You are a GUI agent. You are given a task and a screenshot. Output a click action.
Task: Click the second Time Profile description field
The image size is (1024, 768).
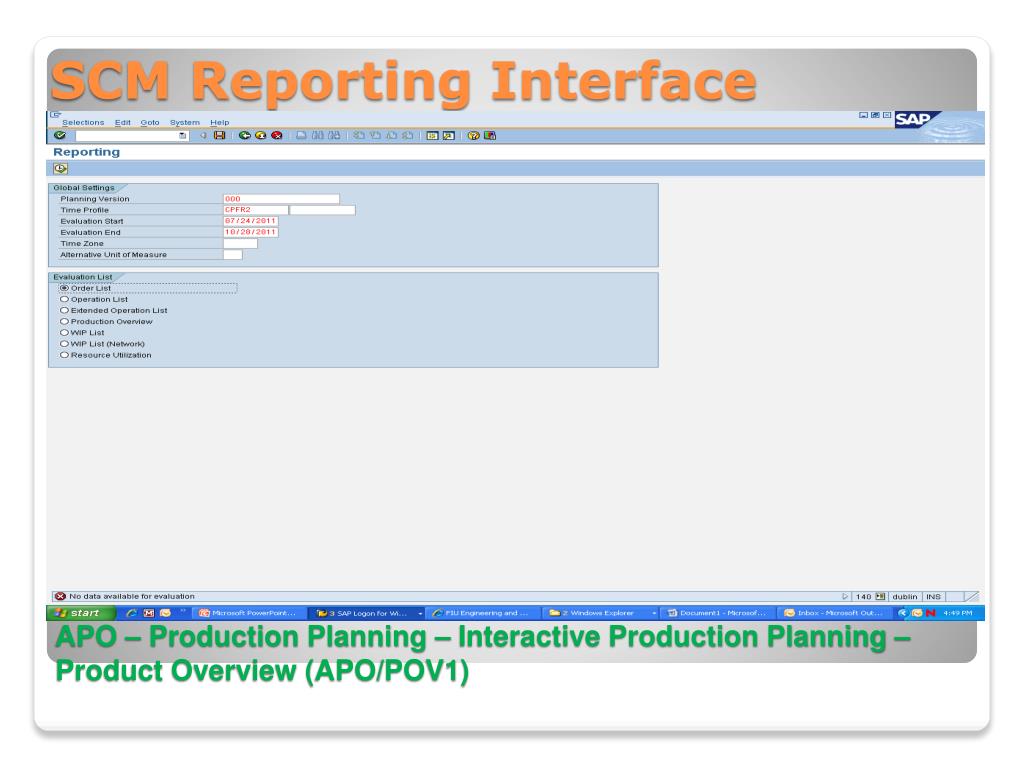click(x=323, y=210)
